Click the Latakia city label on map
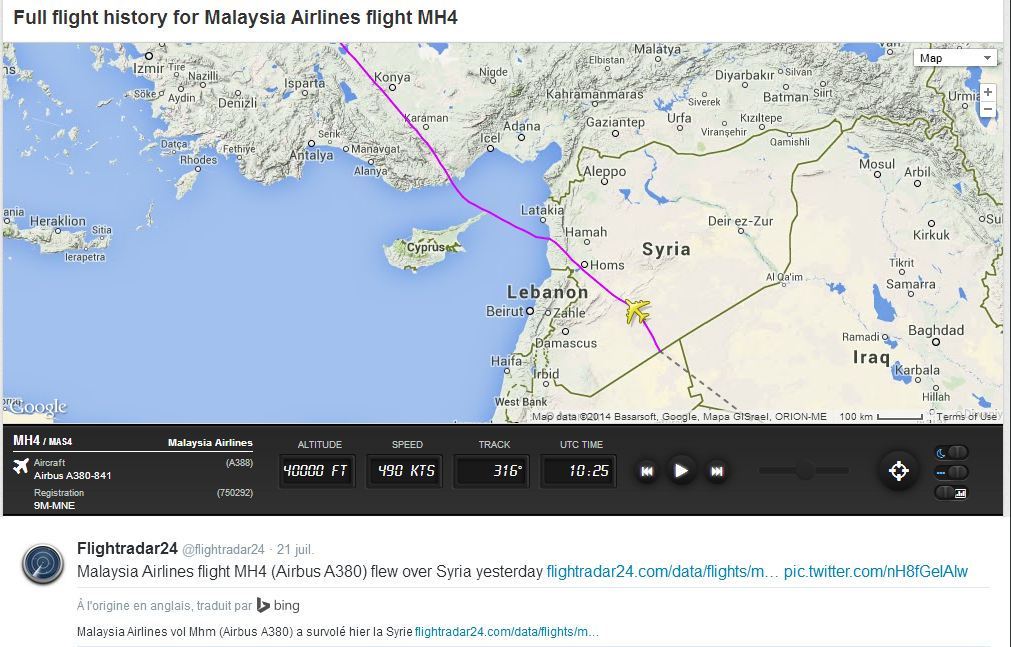Image resolution: width=1011 pixels, height=647 pixels. tap(542, 210)
